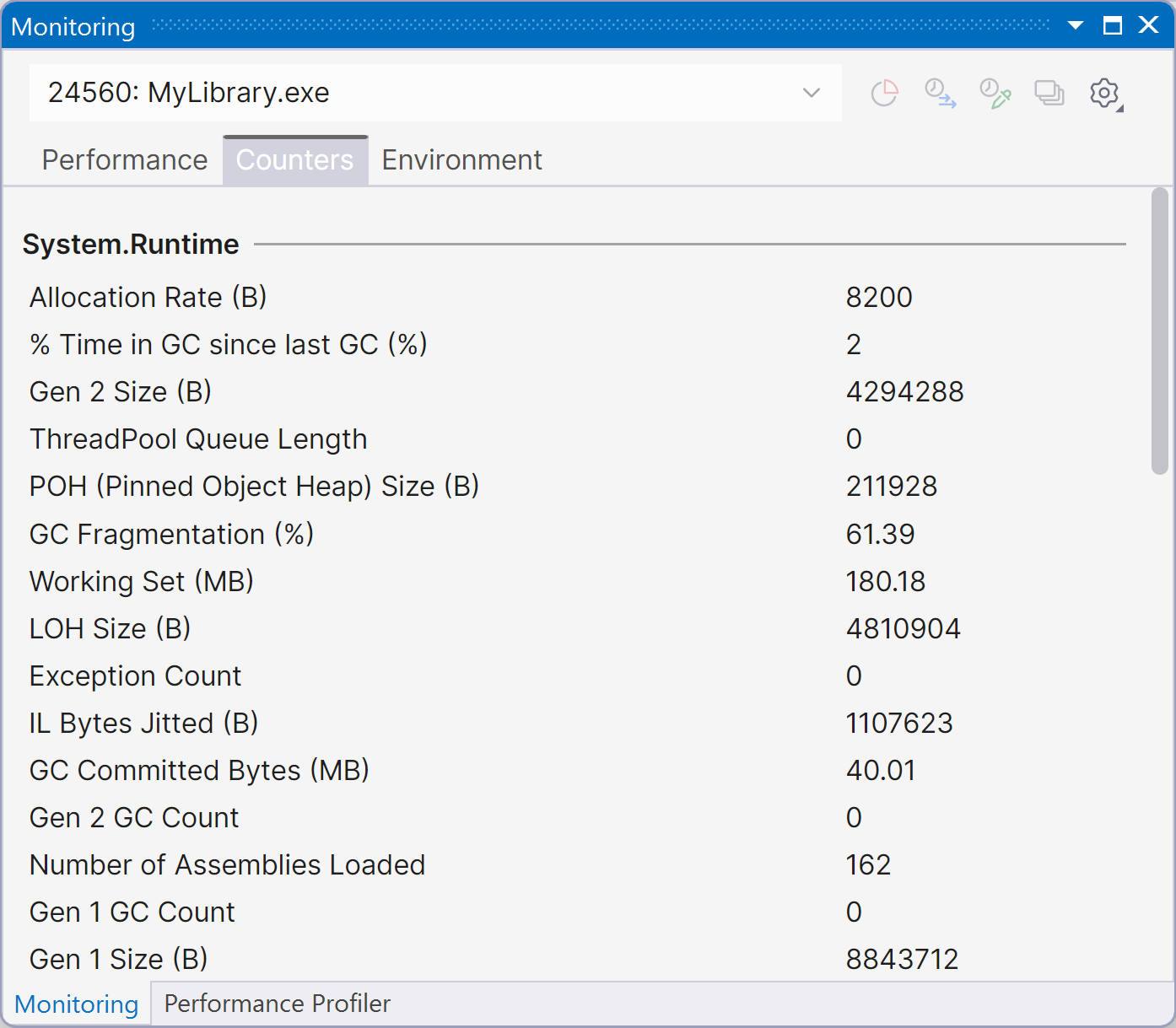Expand the 24560: MyLibrary.exe process dropdown
Image resolution: width=1176 pixels, height=1028 pixels.
click(811, 93)
